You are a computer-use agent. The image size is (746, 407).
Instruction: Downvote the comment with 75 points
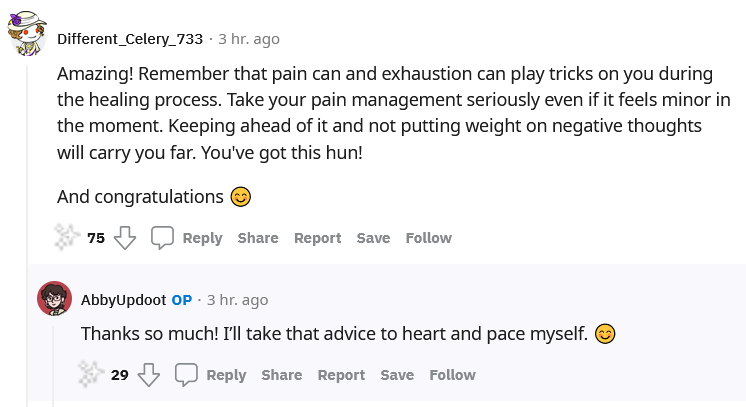[x=125, y=238]
